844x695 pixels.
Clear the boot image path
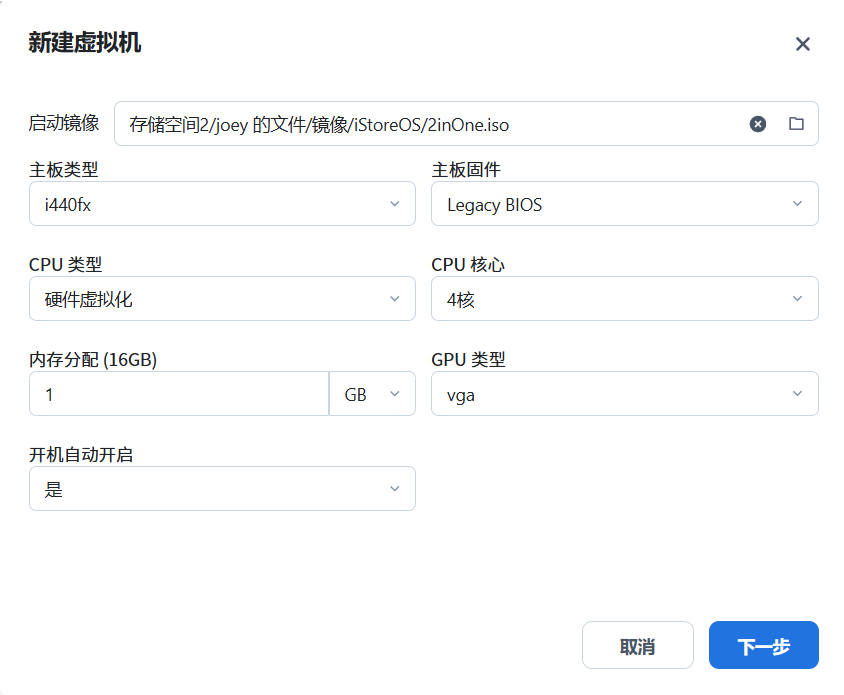click(757, 124)
